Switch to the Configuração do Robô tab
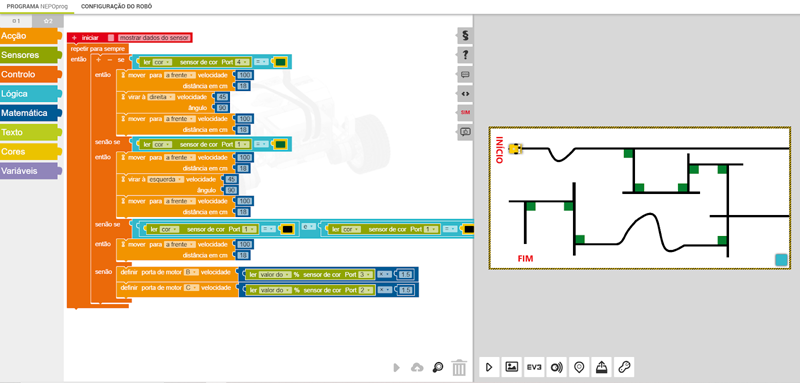The image size is (800, 383). (116, 7)
